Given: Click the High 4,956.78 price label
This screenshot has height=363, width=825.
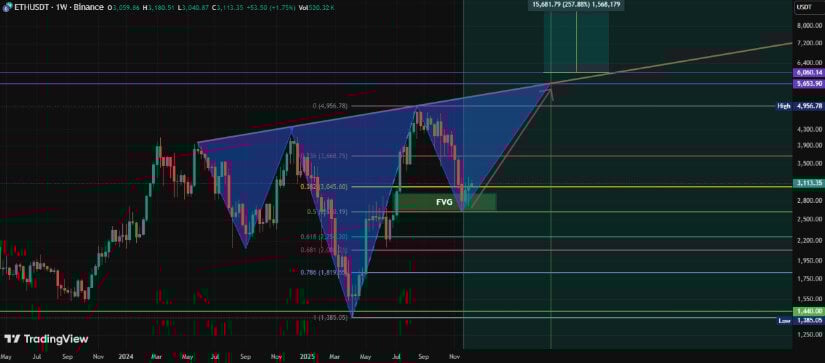Looking at the screenshot, I should point(800,106).
